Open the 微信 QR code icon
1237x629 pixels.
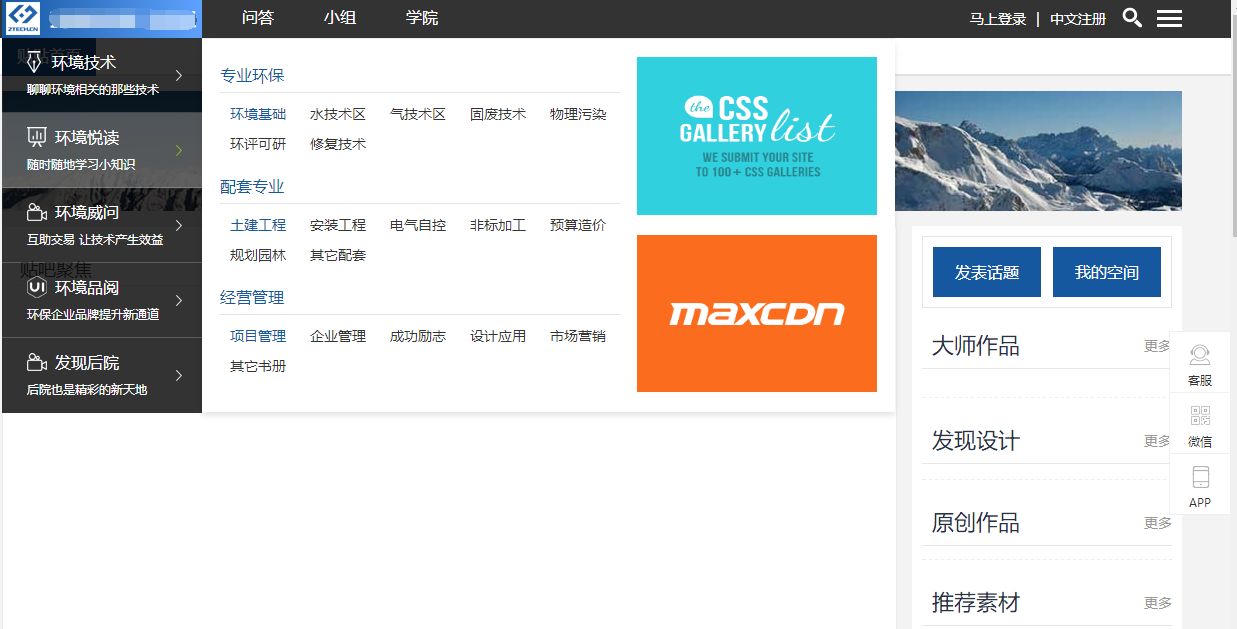pyautogui.click(x=1200, y=416)
